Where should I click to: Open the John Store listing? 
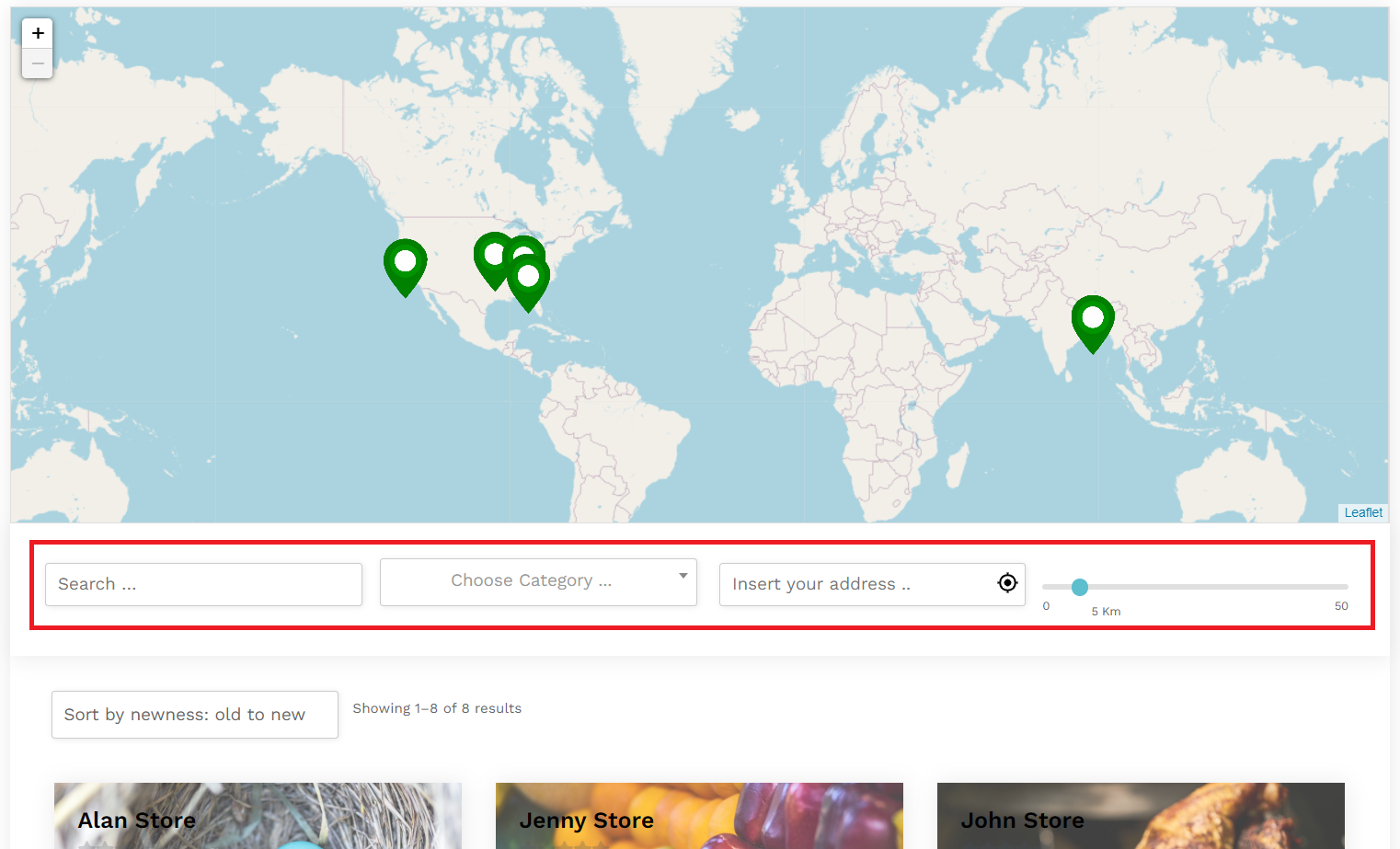tap(1022, 820)
